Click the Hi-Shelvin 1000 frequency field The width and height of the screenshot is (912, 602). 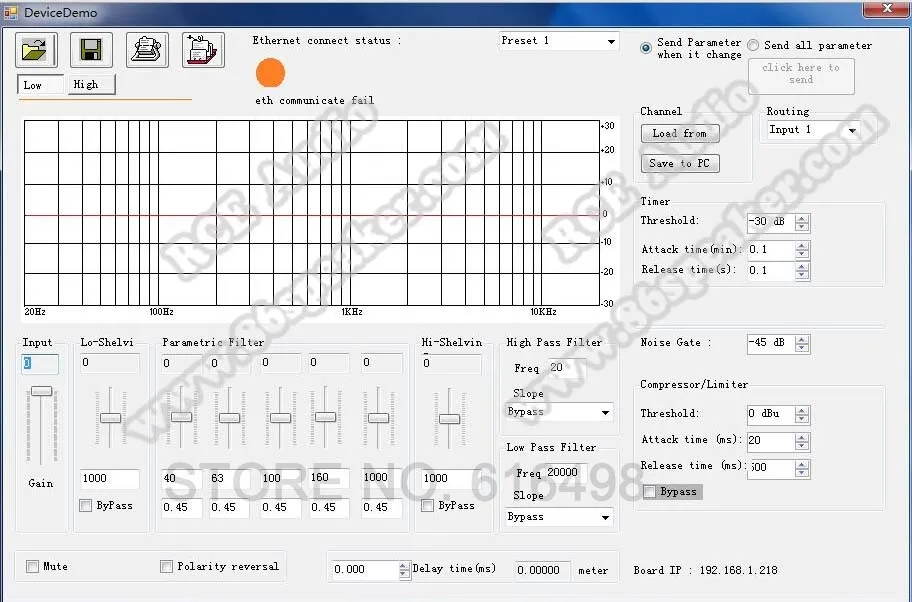(x=451, y=479)
